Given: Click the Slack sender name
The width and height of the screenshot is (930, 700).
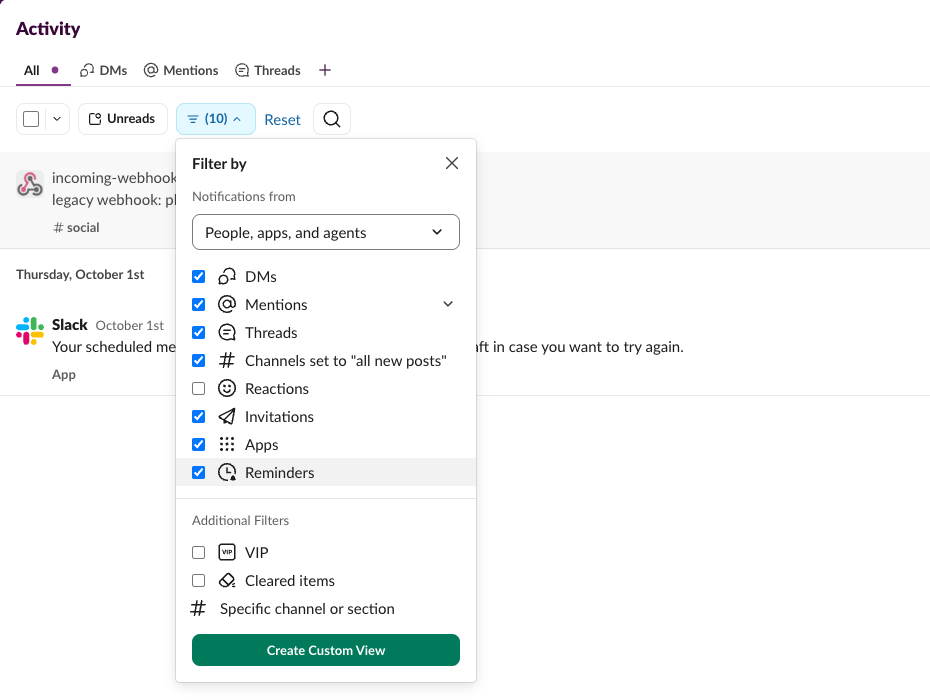Looking at the screenshot, I should (x=69, y=325).
